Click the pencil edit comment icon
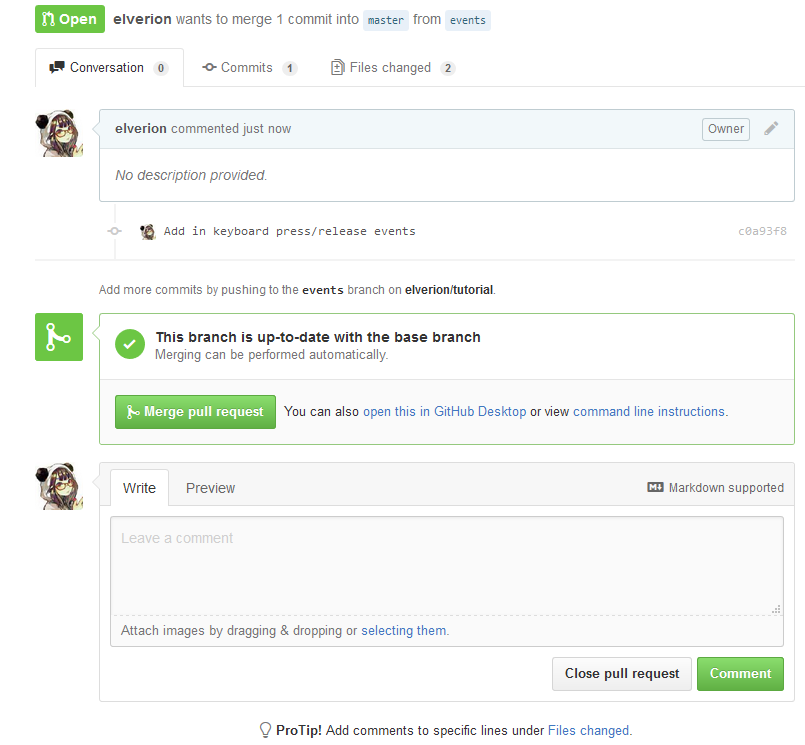The image size is (805, 745). [771, 129]
